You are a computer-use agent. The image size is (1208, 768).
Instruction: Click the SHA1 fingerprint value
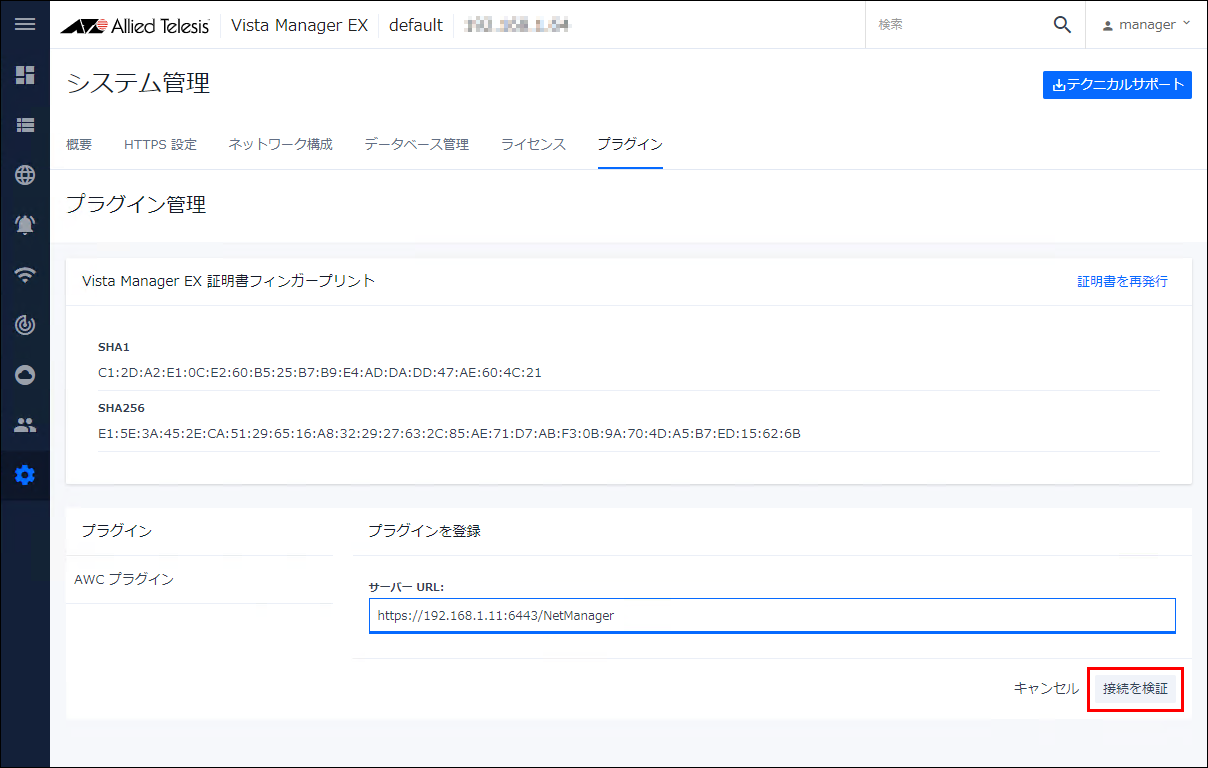click(320, 372)
